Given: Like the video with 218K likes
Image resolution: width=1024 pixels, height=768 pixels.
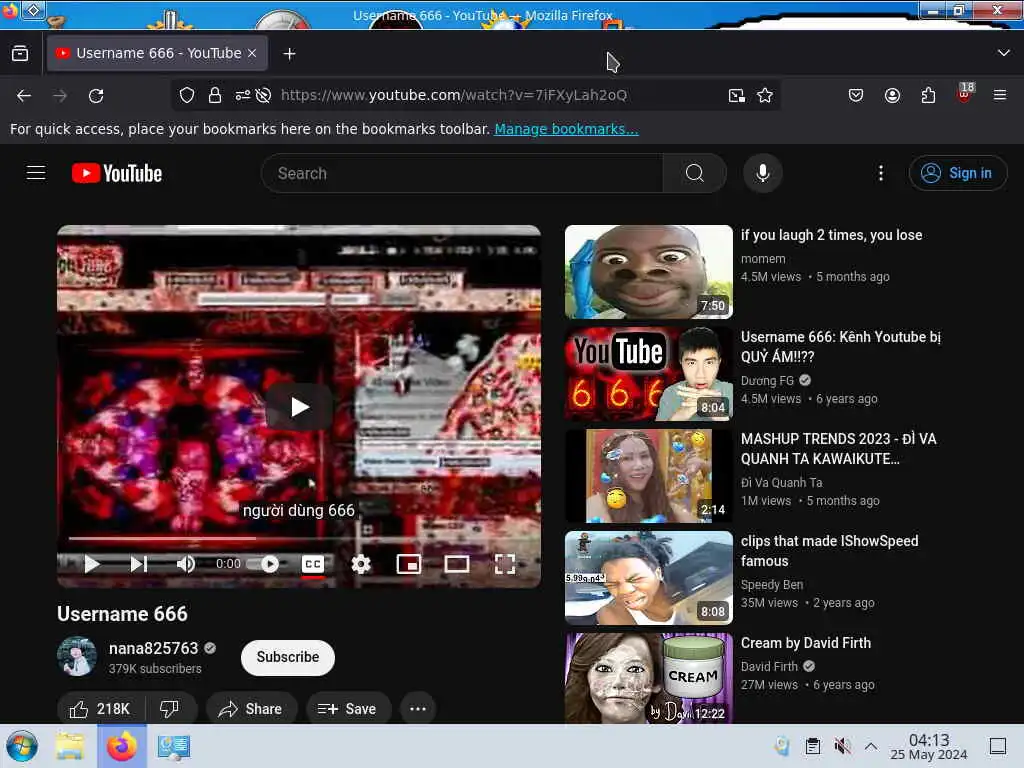Looking at the screenshot, I should pyautogui.click(x=100, y=709).
